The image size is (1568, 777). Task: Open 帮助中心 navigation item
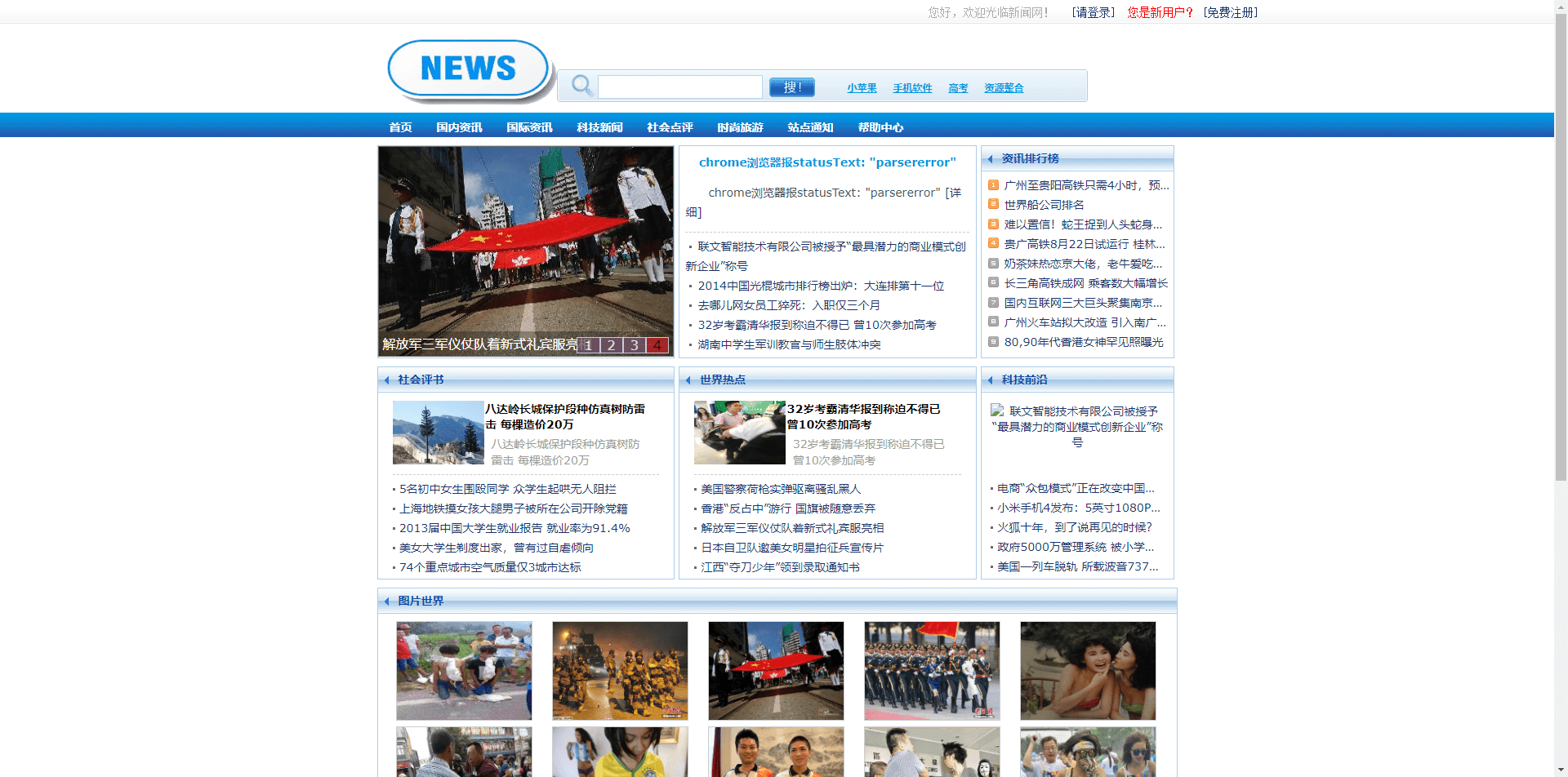pos(880,127)
